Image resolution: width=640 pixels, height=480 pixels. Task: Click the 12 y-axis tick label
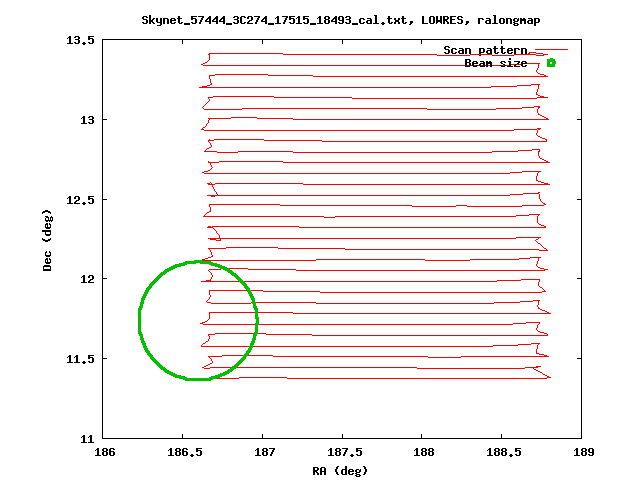click(87, 279)
